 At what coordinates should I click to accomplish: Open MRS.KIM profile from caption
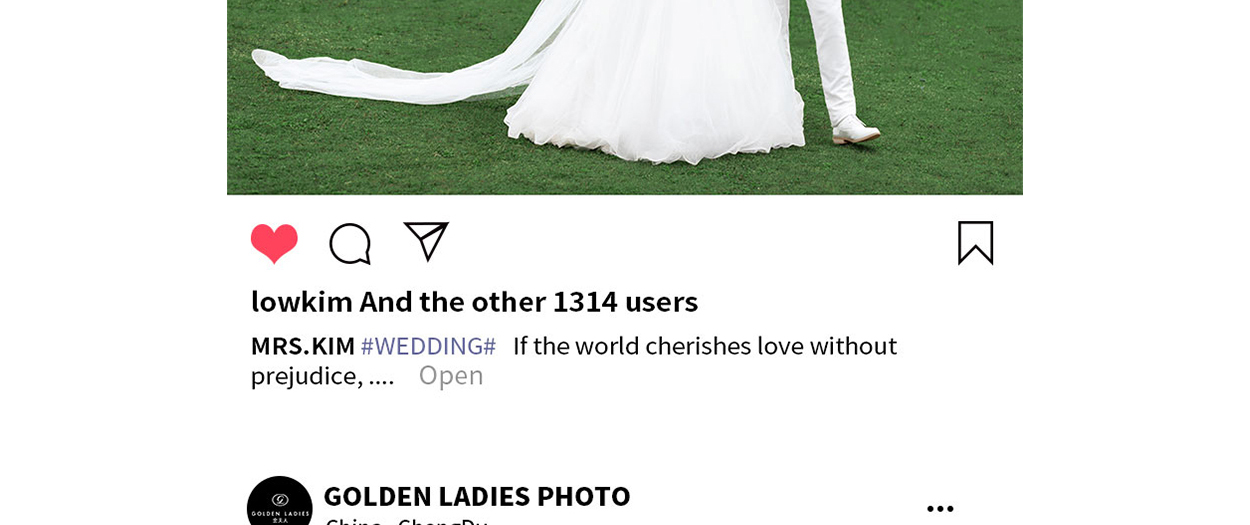click(x=303, y=346)
